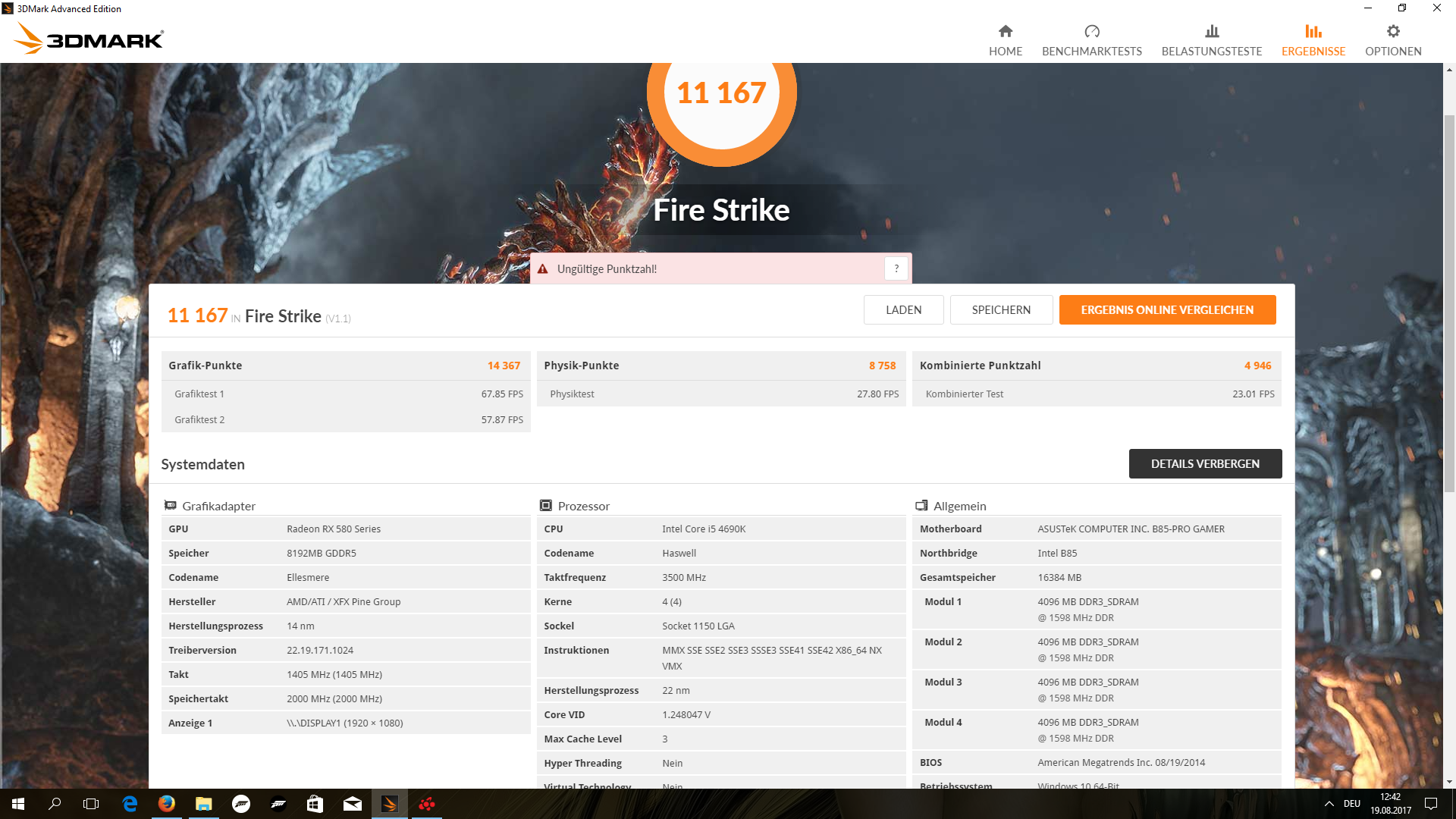Click the Laden button
Screen dimensions: 1456x819
(903, 309)
